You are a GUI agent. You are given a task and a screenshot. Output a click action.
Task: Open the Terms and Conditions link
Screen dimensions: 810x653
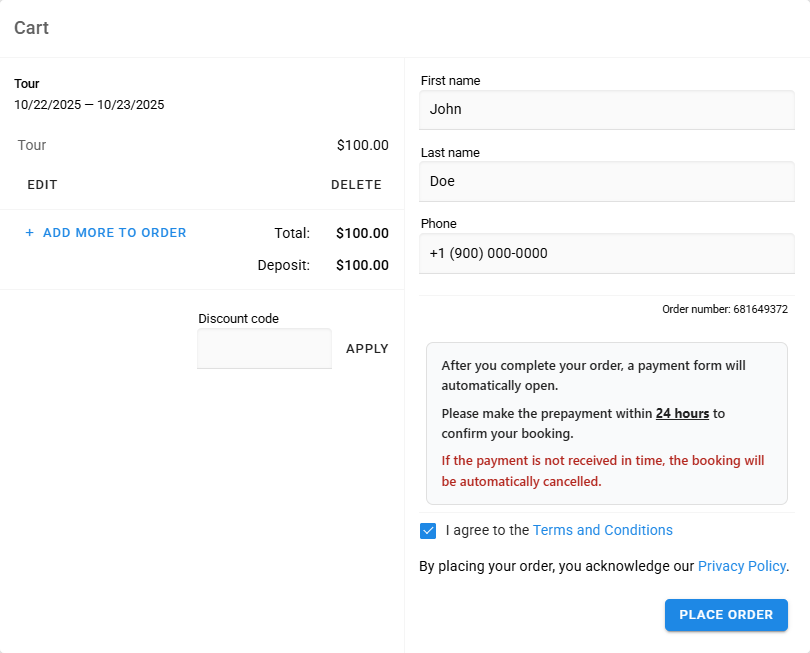pyautogui.click(x=602, y=530)
